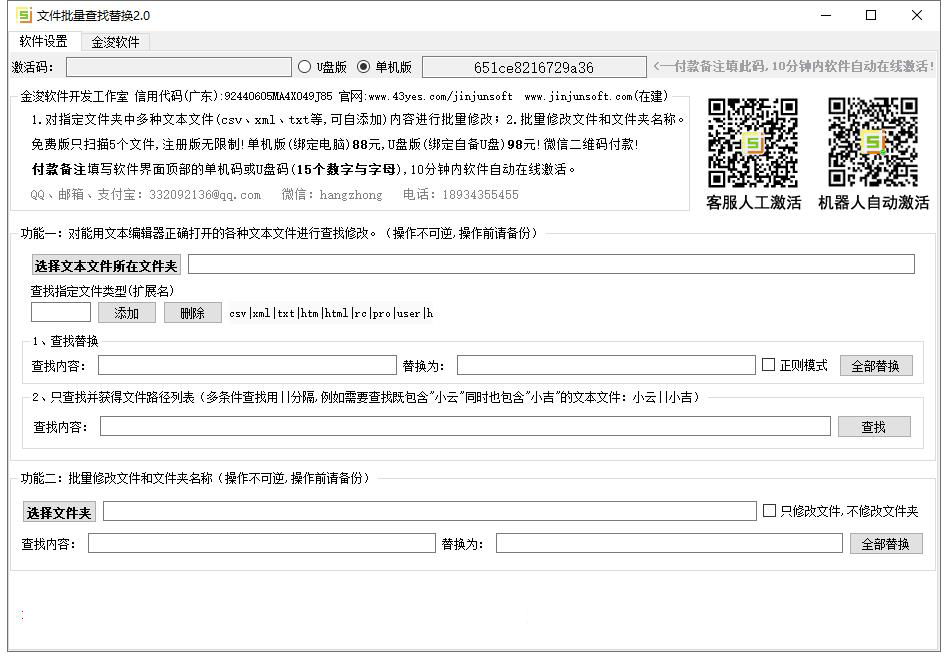Click the 选择文本文件所在文件夹 button
948x659 pixels.
coord(106,265)
